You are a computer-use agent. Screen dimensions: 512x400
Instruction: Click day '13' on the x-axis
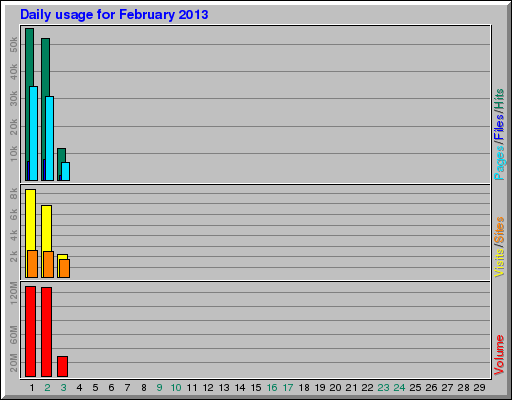(224, 388)
